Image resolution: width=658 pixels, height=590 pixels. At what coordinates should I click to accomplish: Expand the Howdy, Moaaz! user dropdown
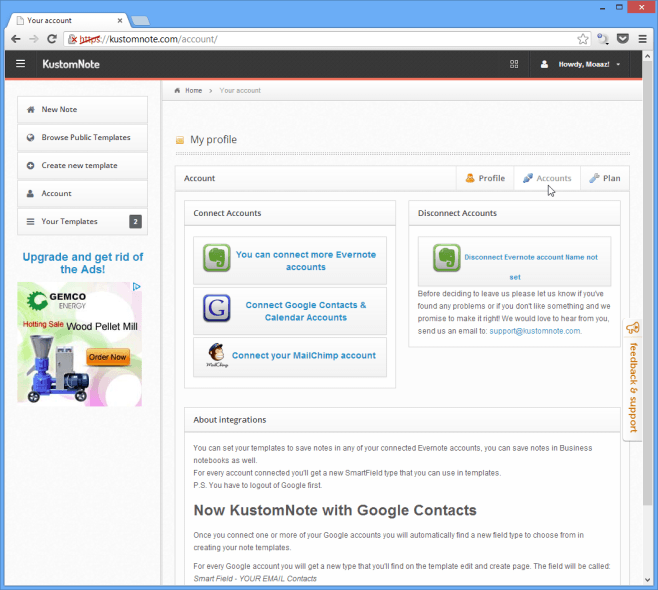(x=580, y=64)
